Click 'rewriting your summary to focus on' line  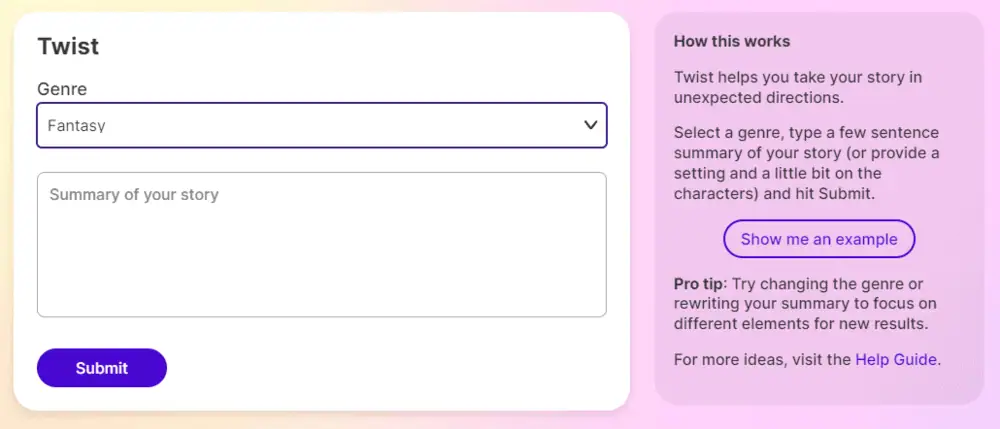[803, 304]
